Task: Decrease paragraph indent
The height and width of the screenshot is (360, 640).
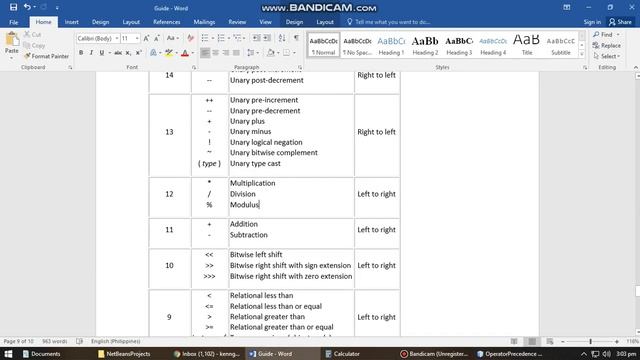Action: 256,38
